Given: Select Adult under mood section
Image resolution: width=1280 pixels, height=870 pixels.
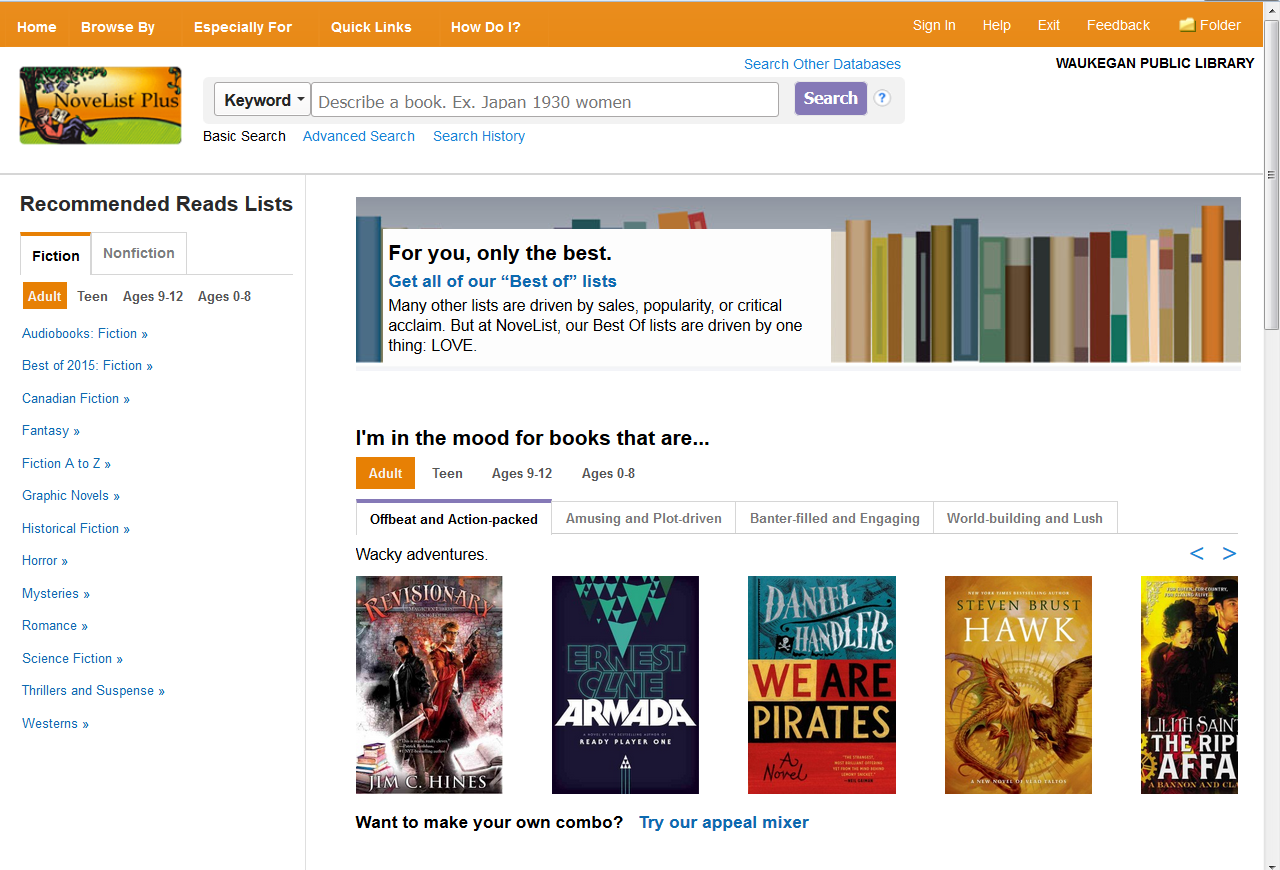Looking at the screenshot, I should click(x=385, y=473).
